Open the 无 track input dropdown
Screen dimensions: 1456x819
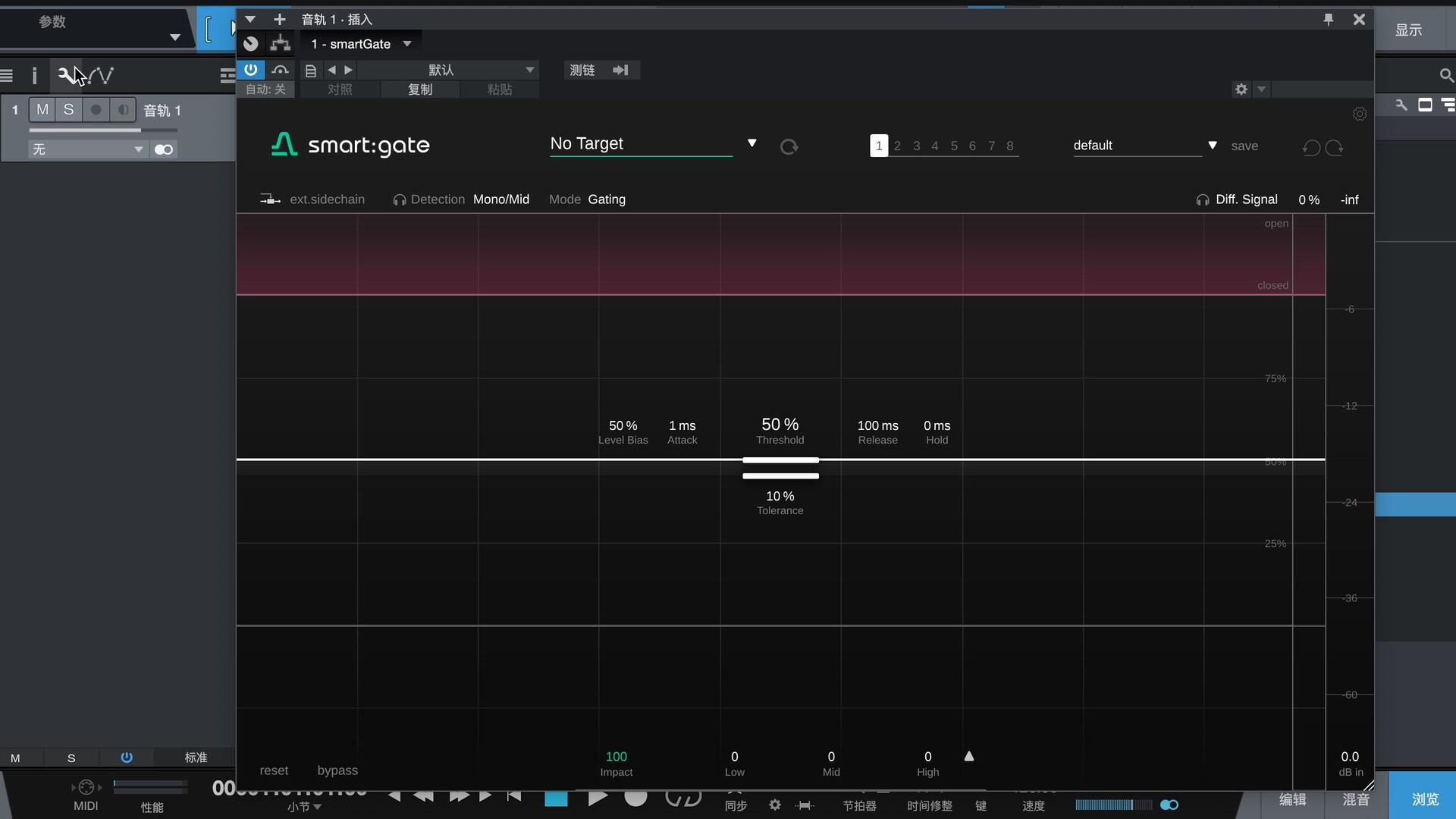click(87, 149)
